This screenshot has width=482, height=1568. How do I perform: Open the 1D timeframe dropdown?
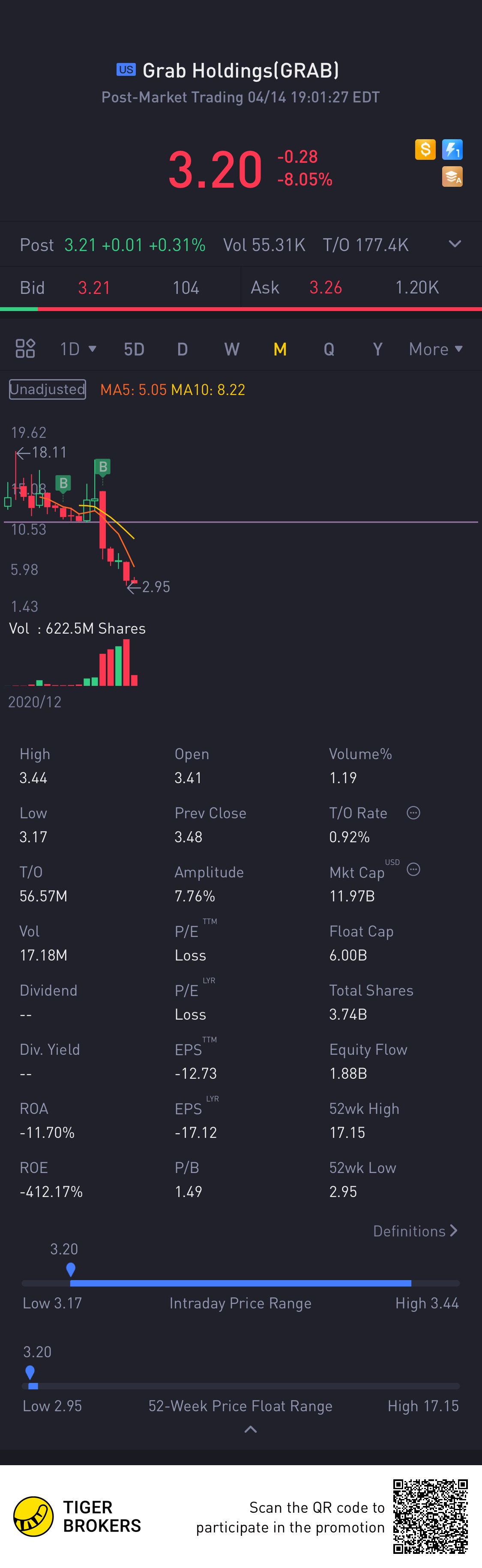tap(78, 349)
